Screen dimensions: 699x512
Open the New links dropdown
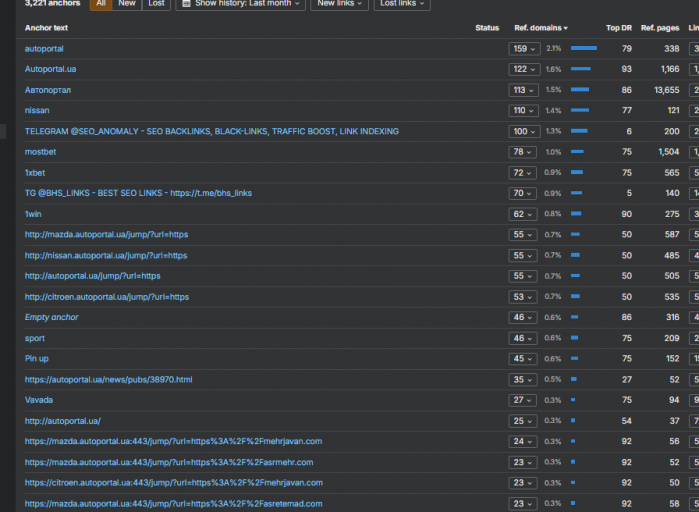[x=339, y=4]
